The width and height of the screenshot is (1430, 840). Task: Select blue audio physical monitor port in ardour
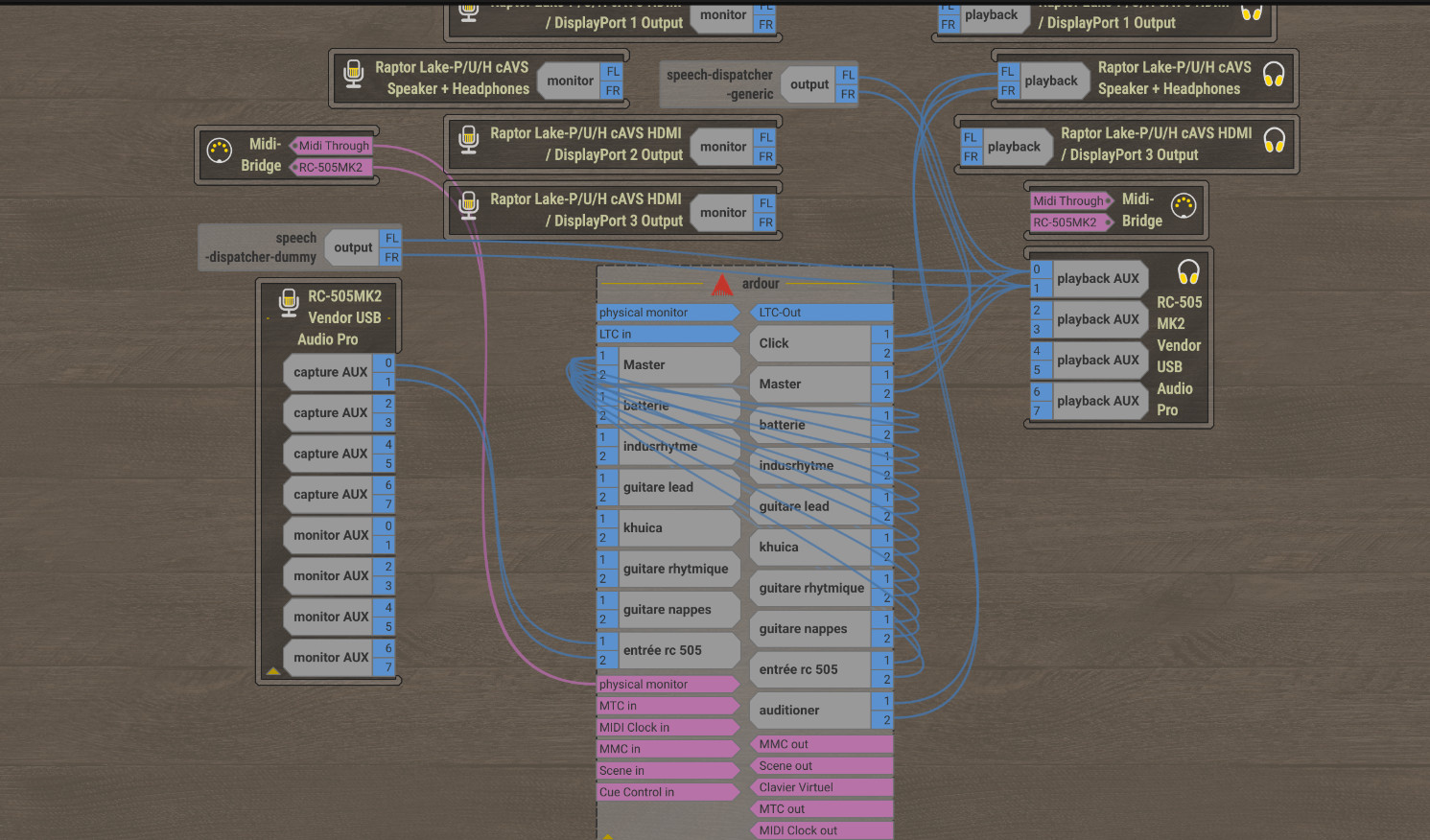pyautogui.click(x=668, y=313)
